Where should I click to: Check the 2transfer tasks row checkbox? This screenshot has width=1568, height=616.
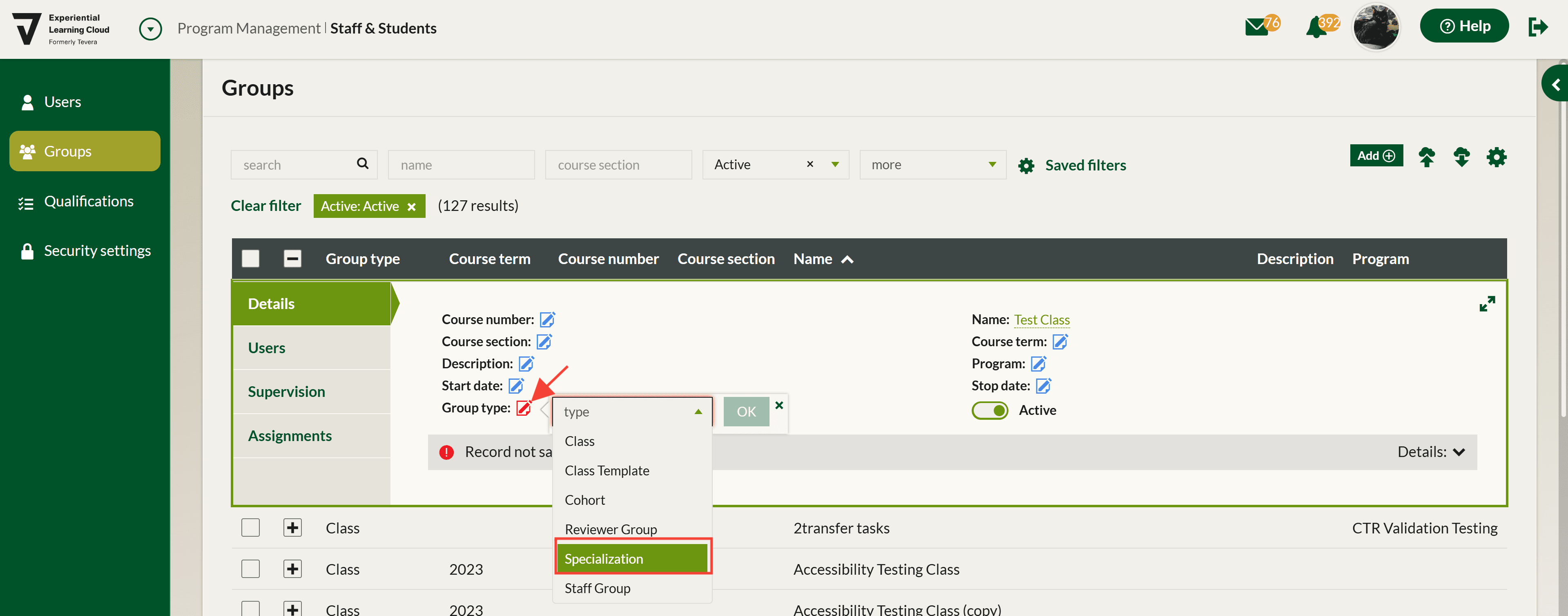(251, 528)
